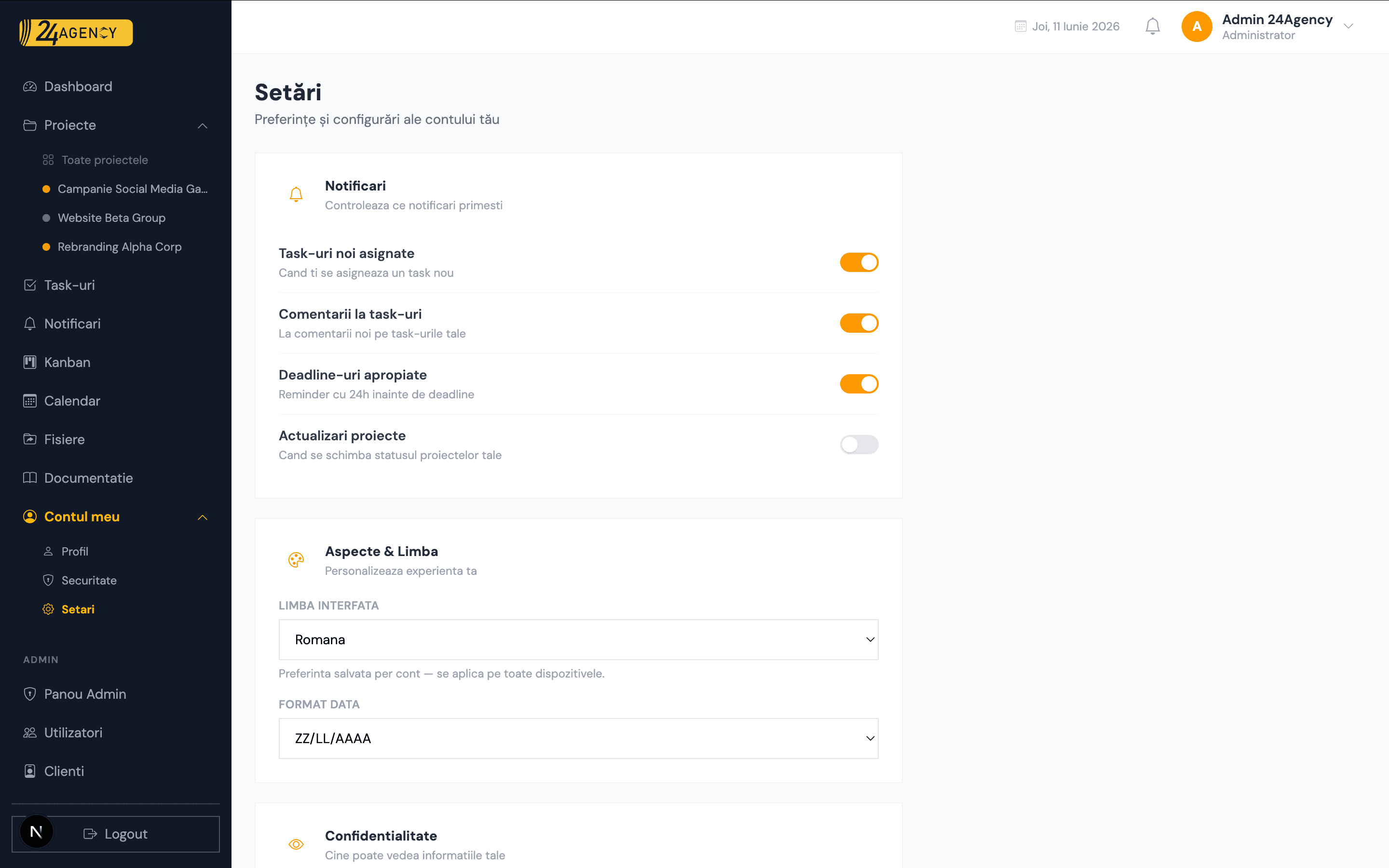
Task: Click the Confidentialitate section title
Action: point(381,836)
